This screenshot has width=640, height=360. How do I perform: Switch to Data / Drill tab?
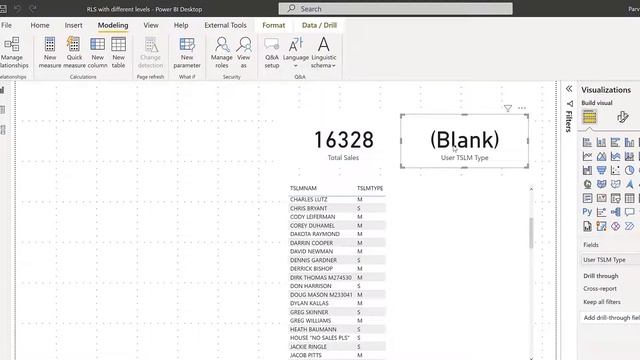point(319,25)
